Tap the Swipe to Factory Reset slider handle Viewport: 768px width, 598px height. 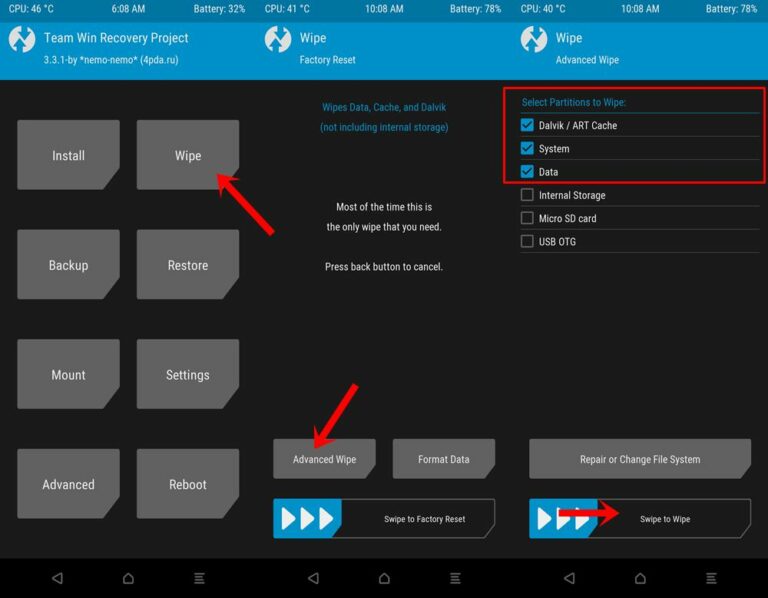point(307,519)
